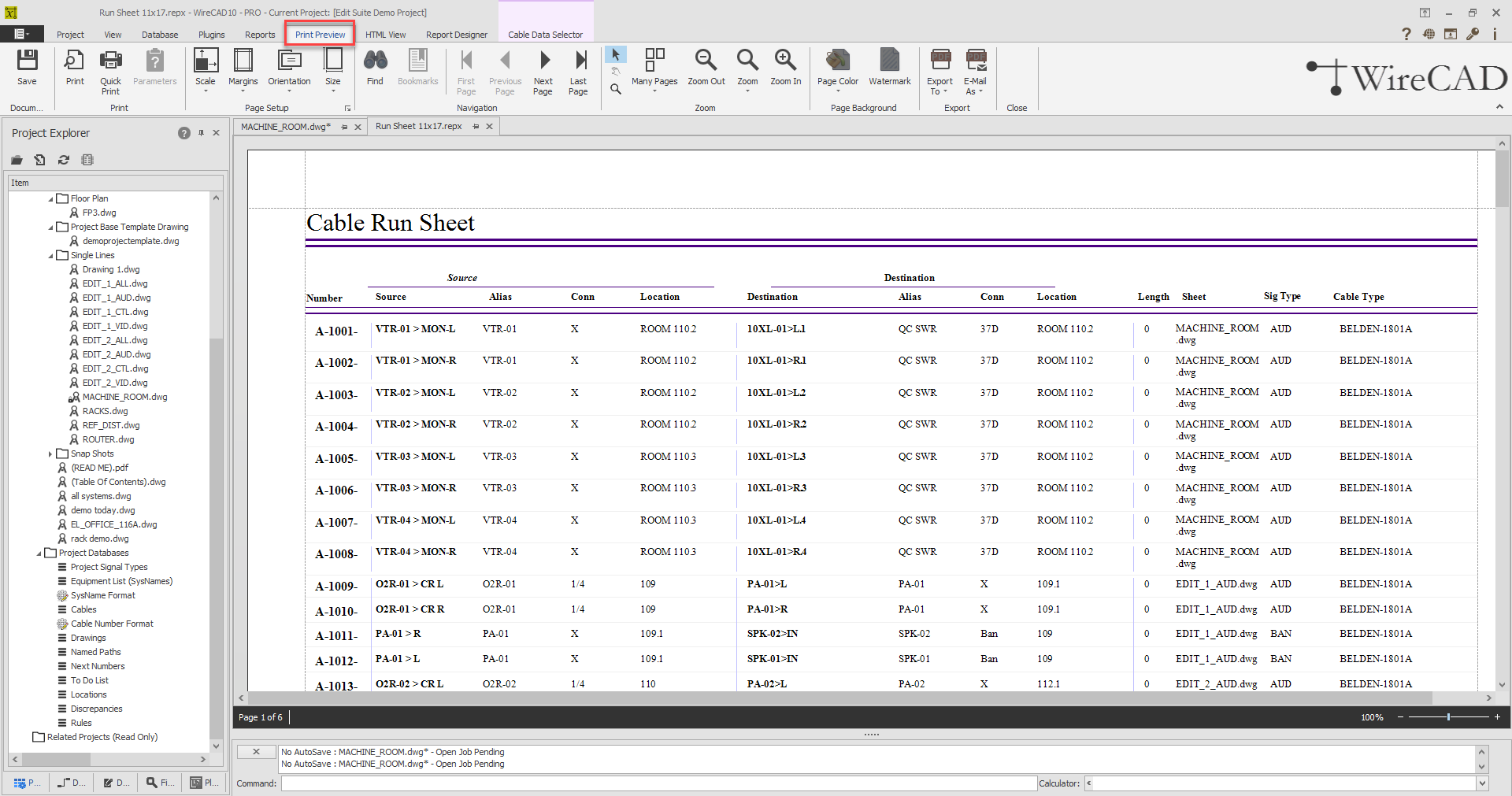The image size is (1512, 796).
Task: Clear the command log with X button
Action: [x=257, y=752]
